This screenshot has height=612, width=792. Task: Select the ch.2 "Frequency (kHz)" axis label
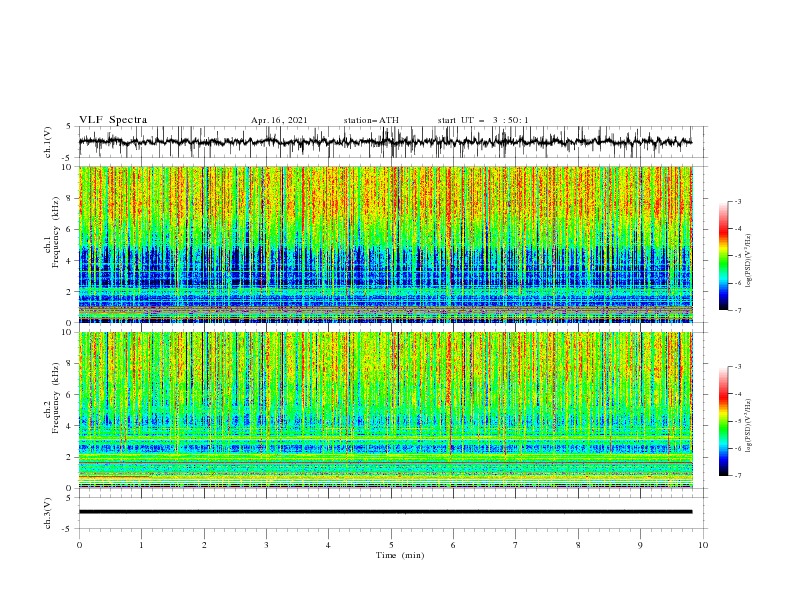pos(55,397)
